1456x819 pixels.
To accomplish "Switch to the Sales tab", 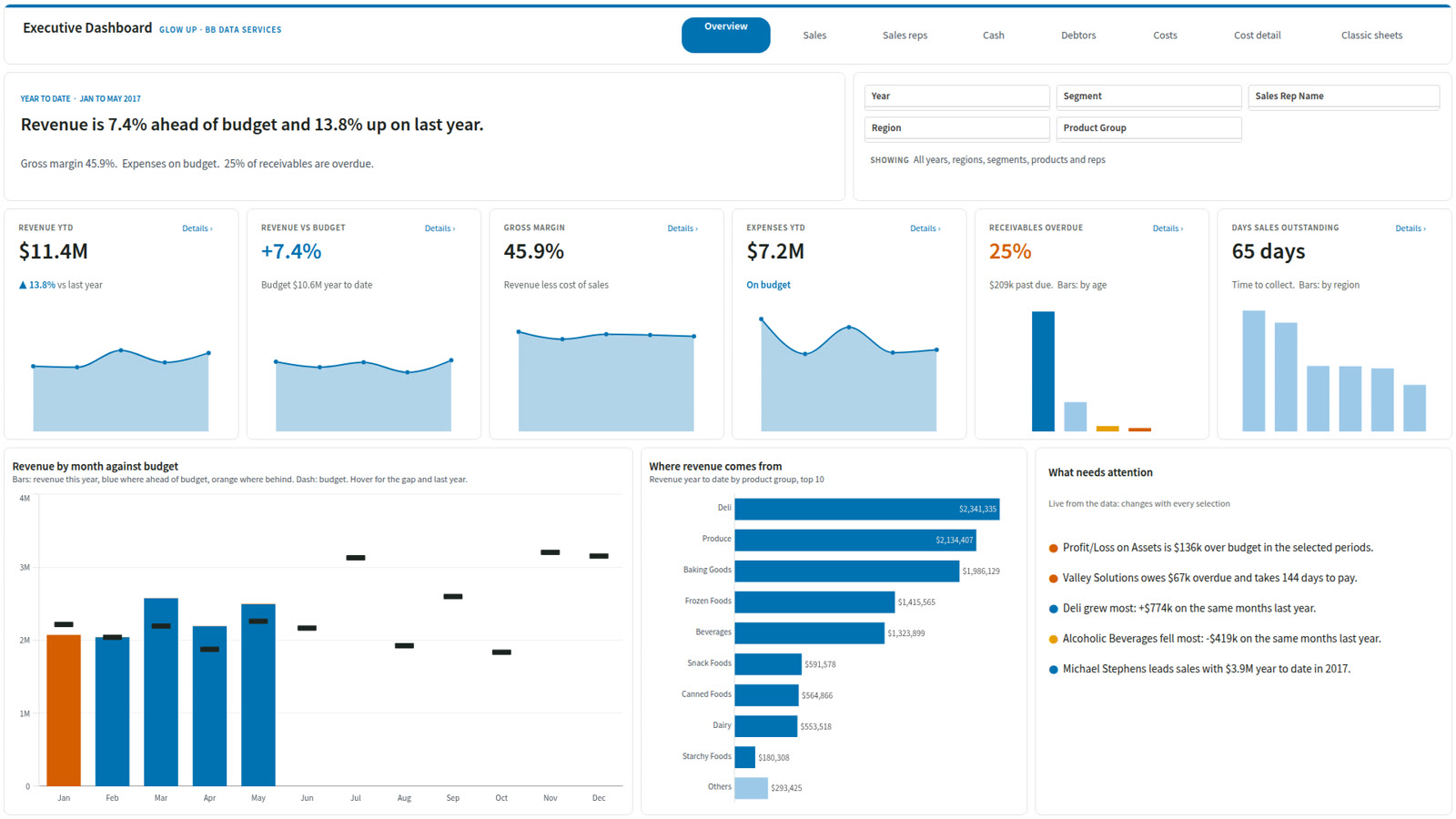I will pos(814,35).
